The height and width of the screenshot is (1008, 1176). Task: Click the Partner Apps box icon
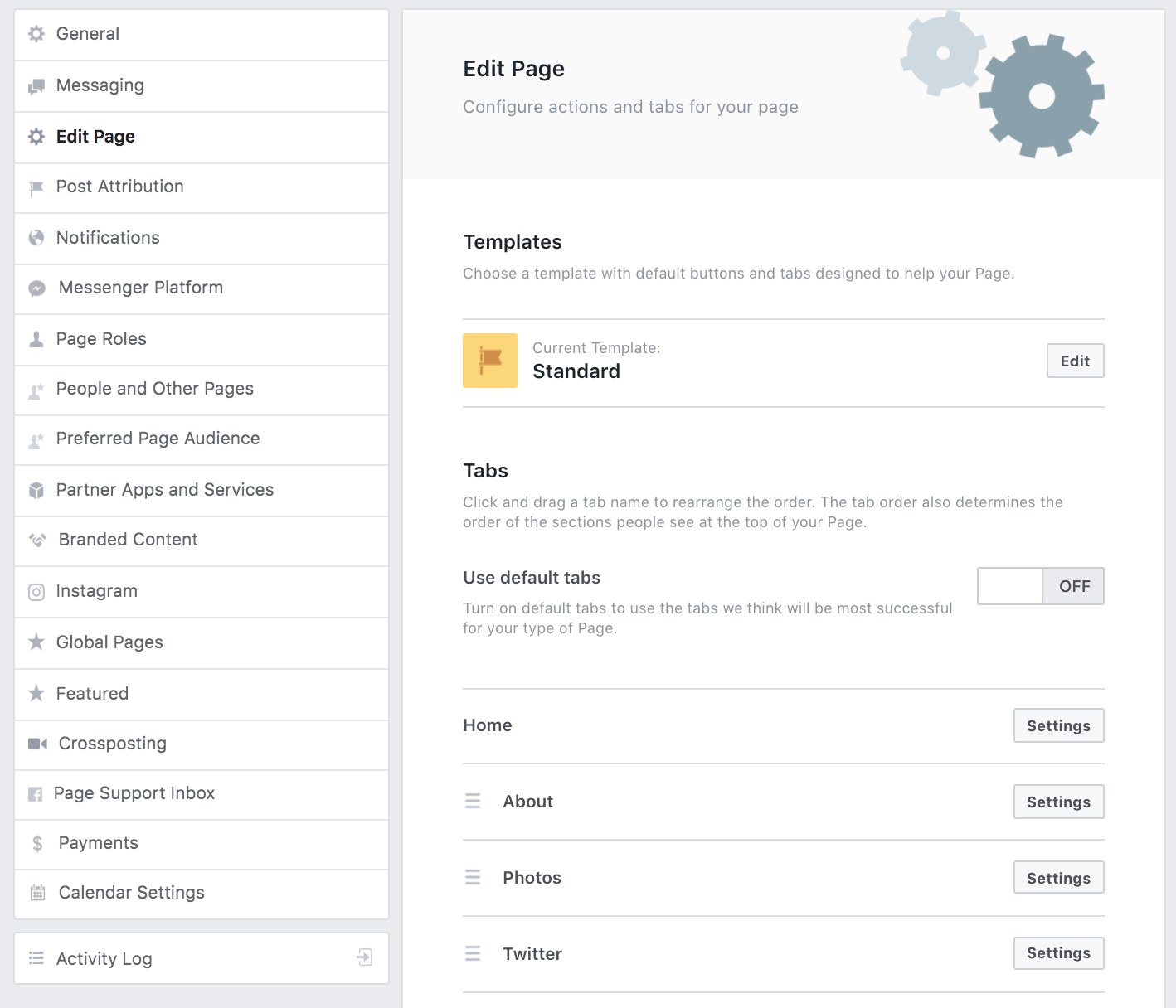[x=36, y=490]
